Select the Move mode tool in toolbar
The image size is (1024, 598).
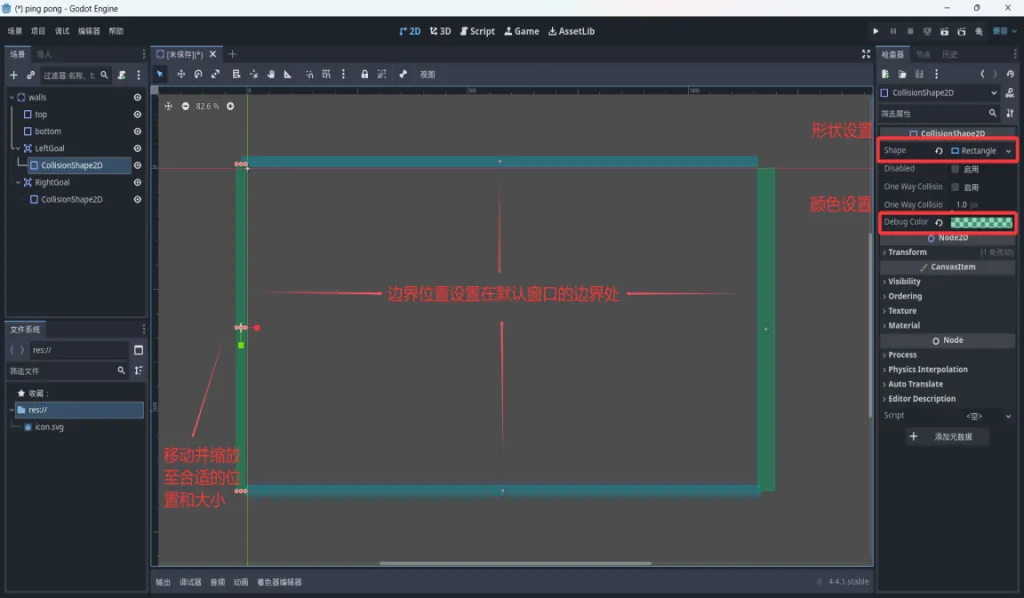(181, 74)
